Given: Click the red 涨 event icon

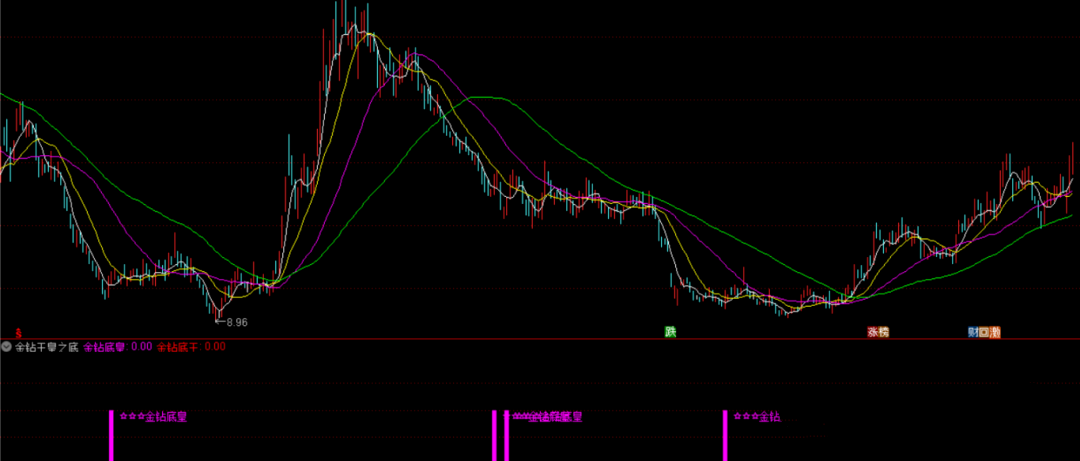Looking at the screenshot, I should (x=872, y=331).
